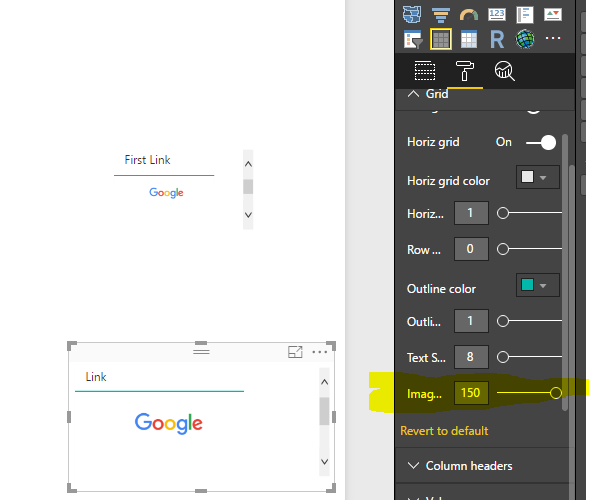The height and width of the screenshot is (500, 590).
Task: Click scroll-up arrow in the Link visual
Action: pyautogui.click(x=324, y=382)
